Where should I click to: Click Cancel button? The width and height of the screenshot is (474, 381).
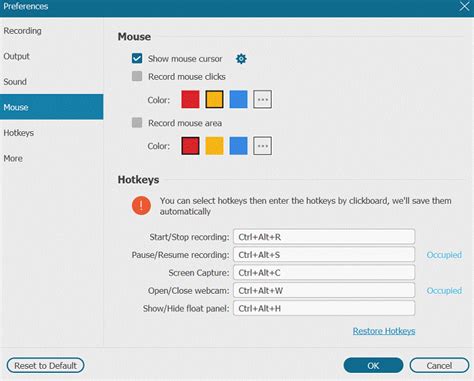pos(439,366)
